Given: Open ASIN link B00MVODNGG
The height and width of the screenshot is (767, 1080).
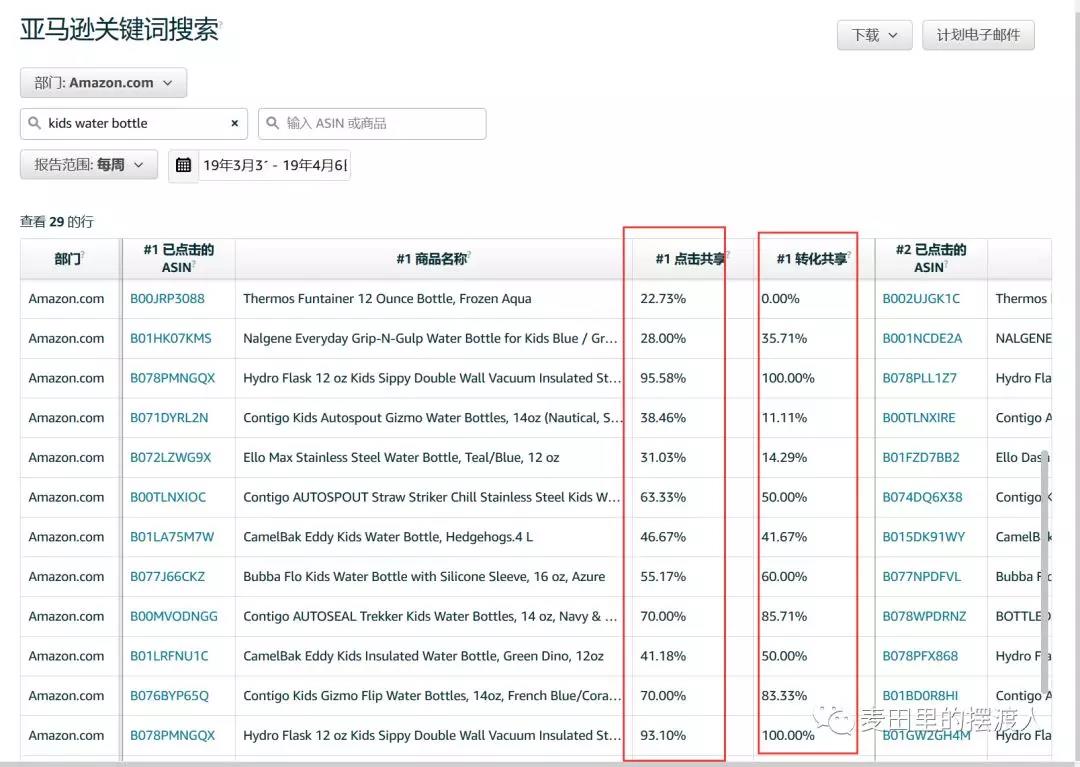Looking at the screenshot, I should point(173,617).
